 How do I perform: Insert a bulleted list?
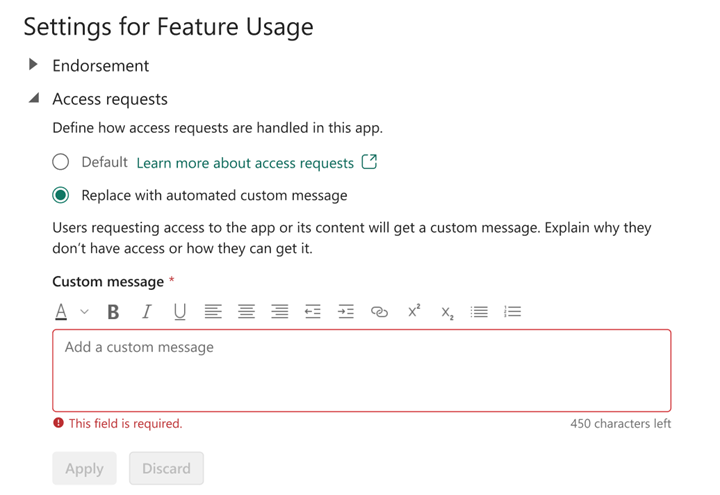click(x=480, y=312)
